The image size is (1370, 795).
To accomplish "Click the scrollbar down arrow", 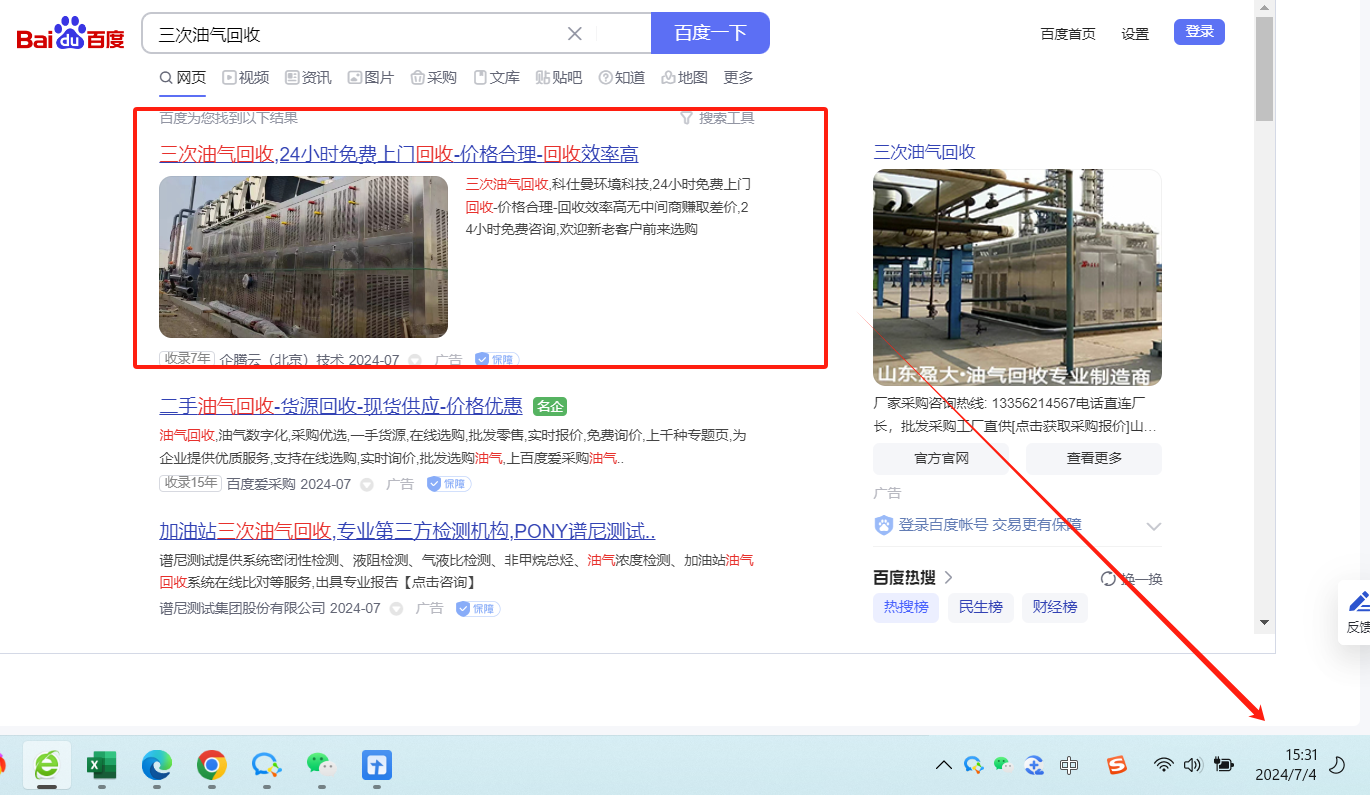I will tap(1265, 623).
